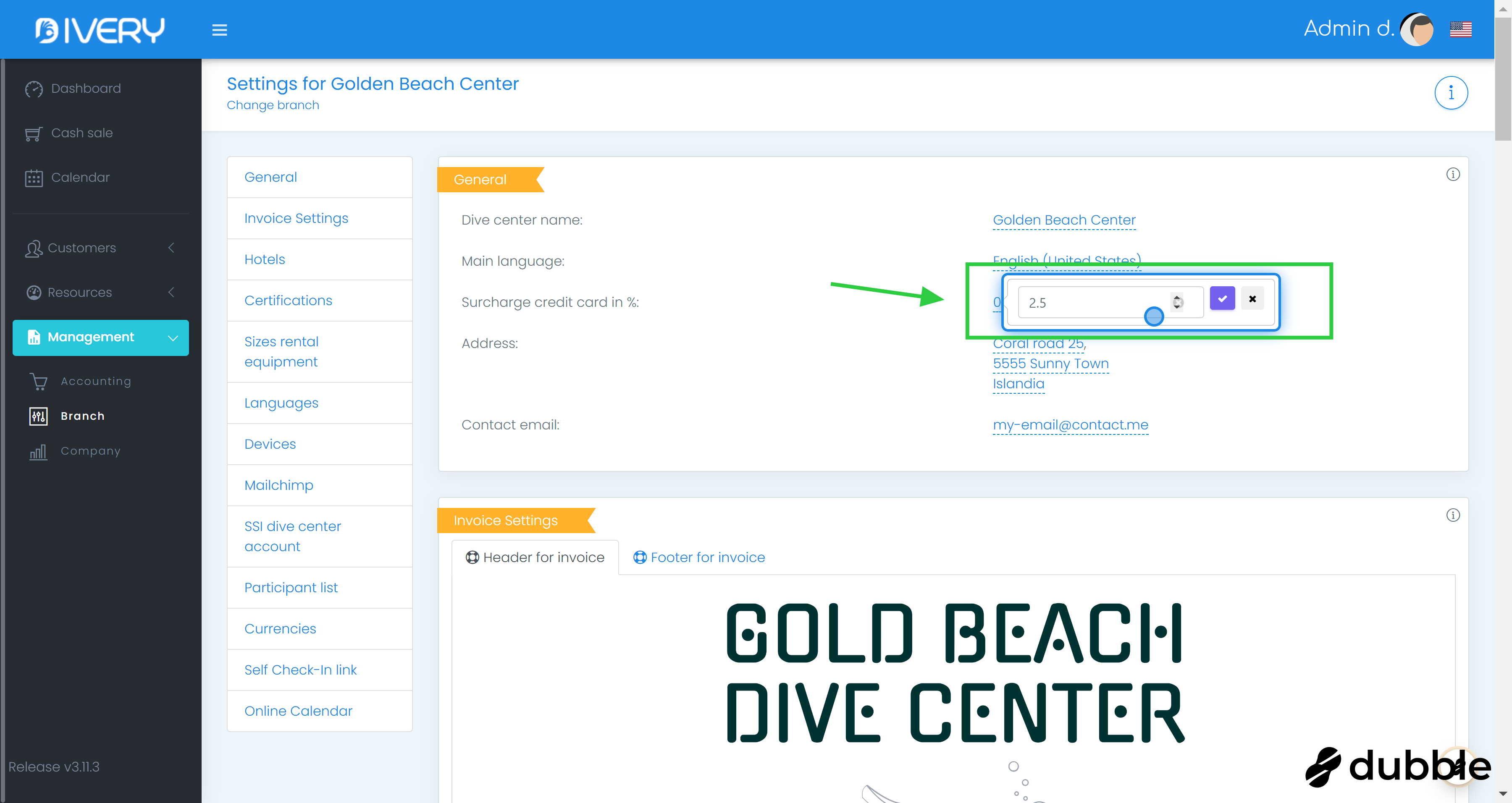Click the surcharge number stepper arrows
Viewport: 1512px width, 803px height.
click(x=1177, y=302)
